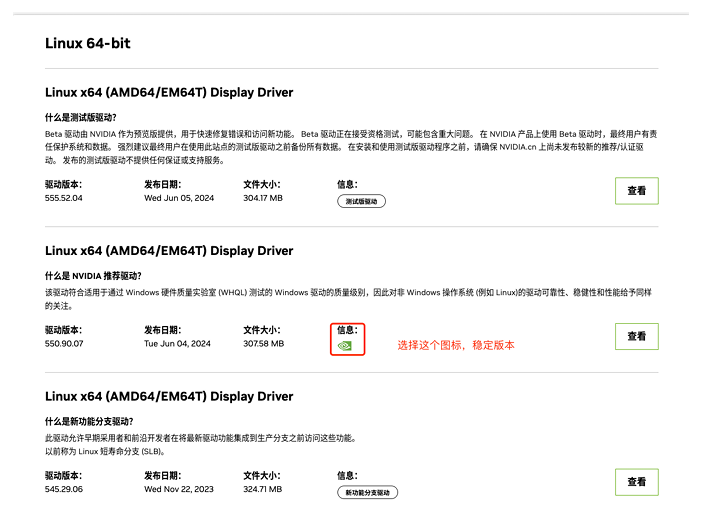Open 查看 for driver version 555.52.04
This screenshot has width=708, height=513.
(637, 191)
